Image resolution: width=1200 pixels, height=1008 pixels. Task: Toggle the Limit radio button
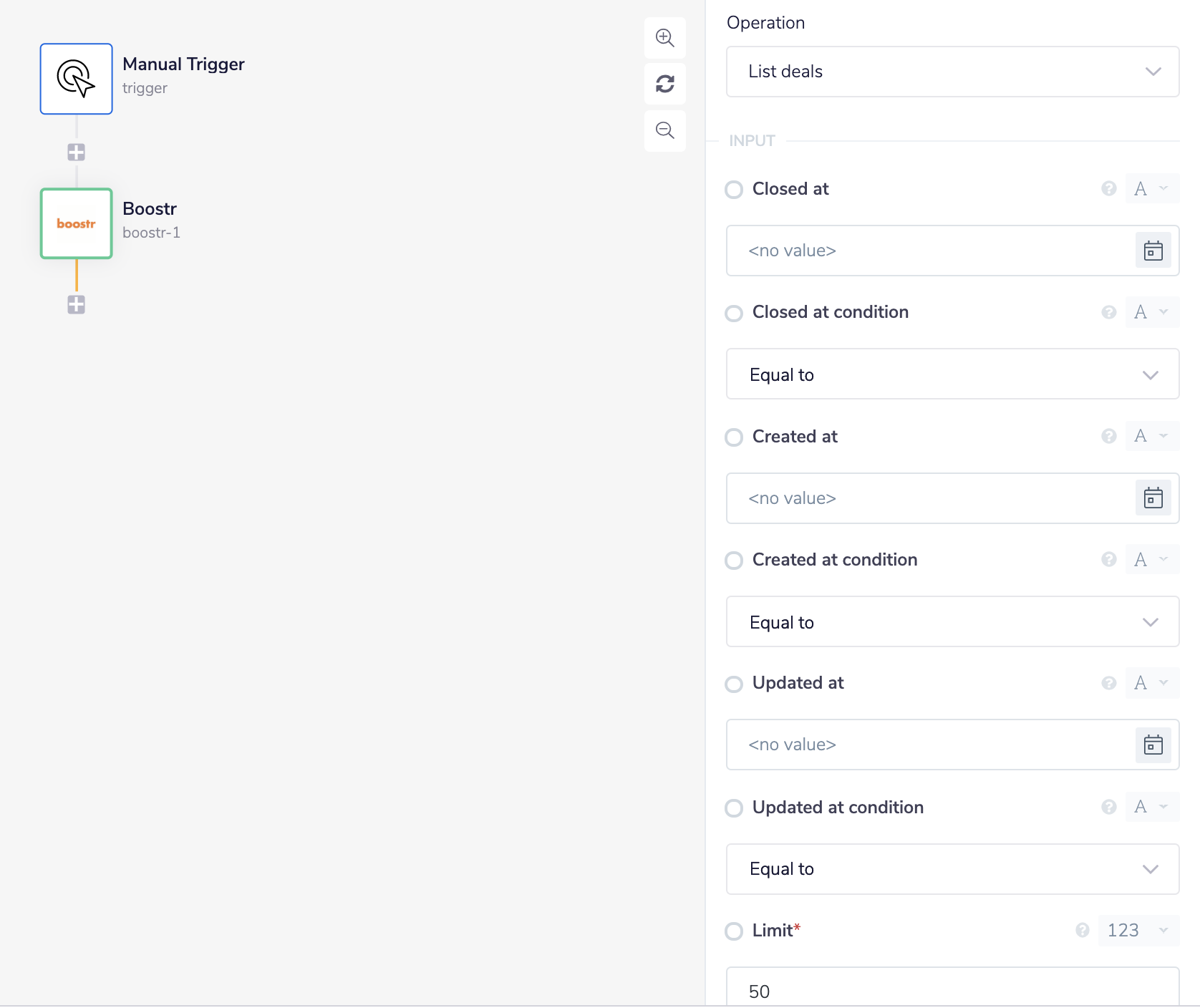point(734,931)
